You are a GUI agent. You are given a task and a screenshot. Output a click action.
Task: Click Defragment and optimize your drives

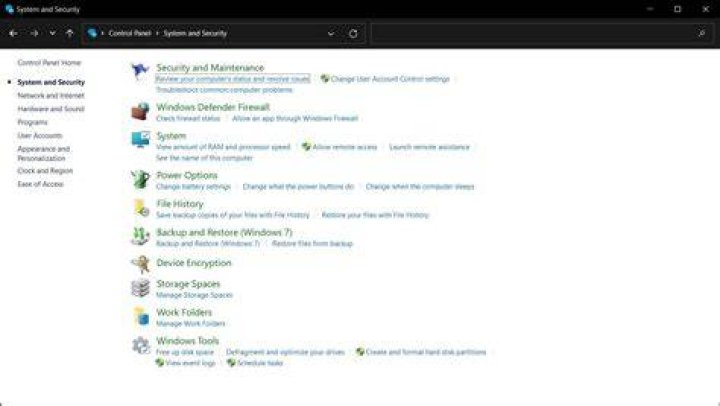point(285,352)
